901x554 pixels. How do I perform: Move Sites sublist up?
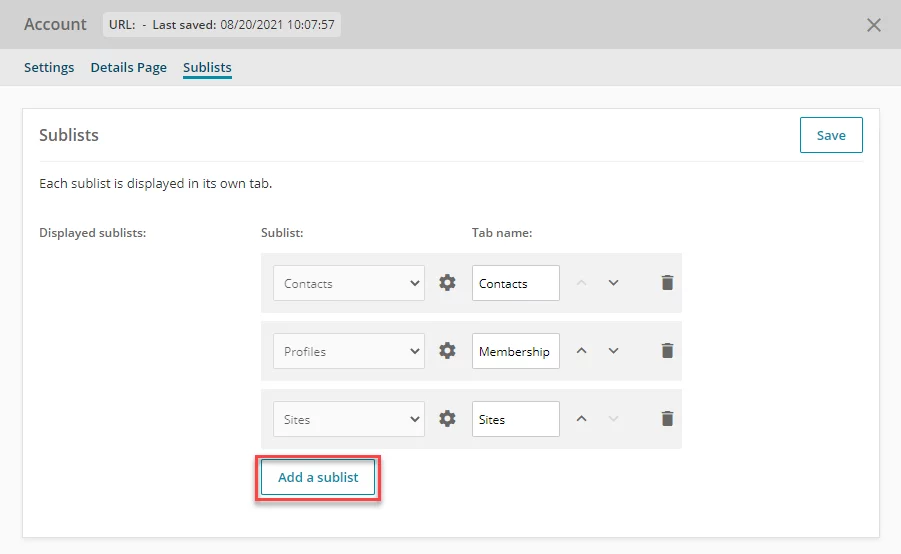tap(582, 418)
